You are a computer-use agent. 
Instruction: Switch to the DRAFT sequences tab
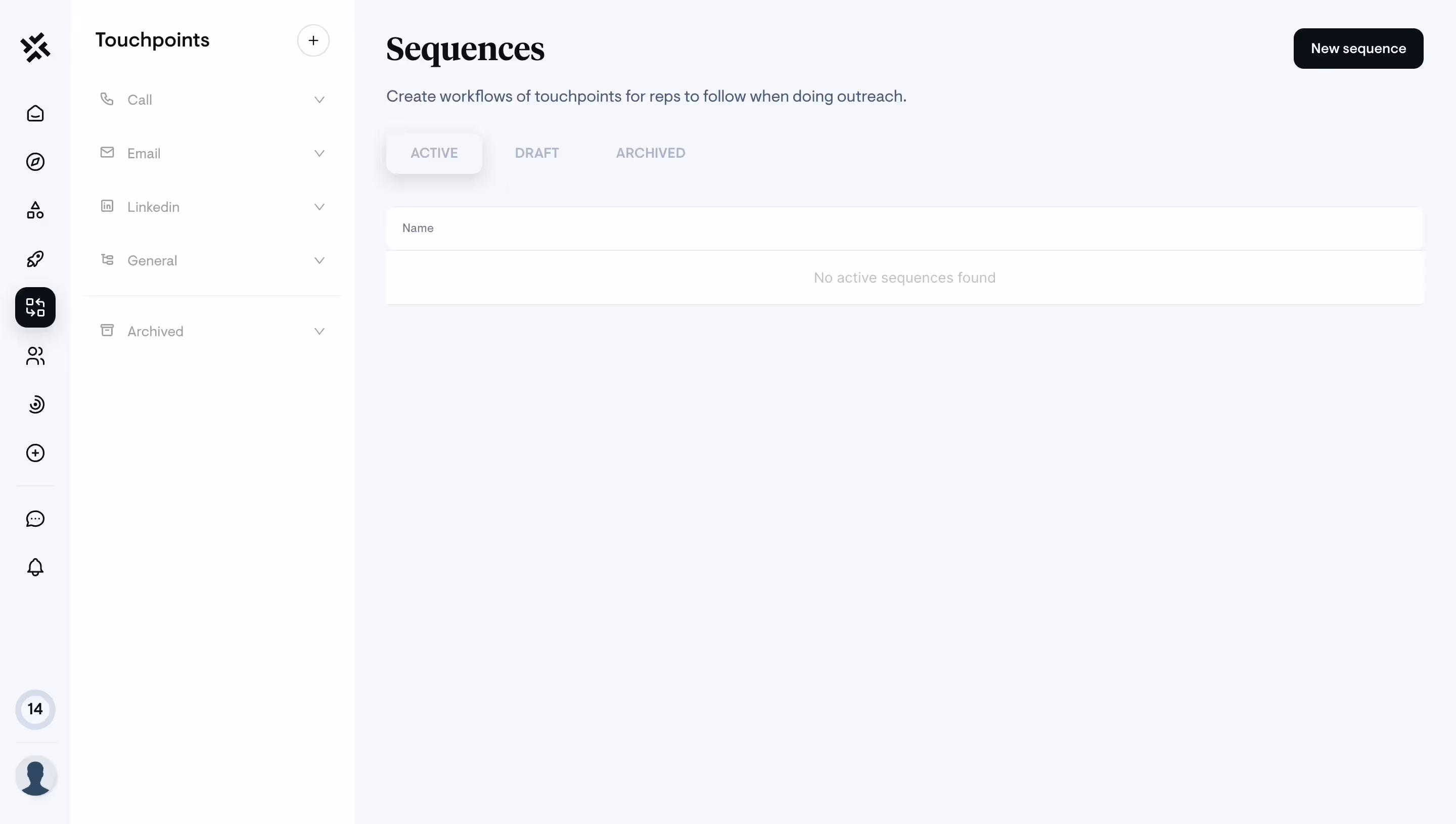(x=536, y=153)
